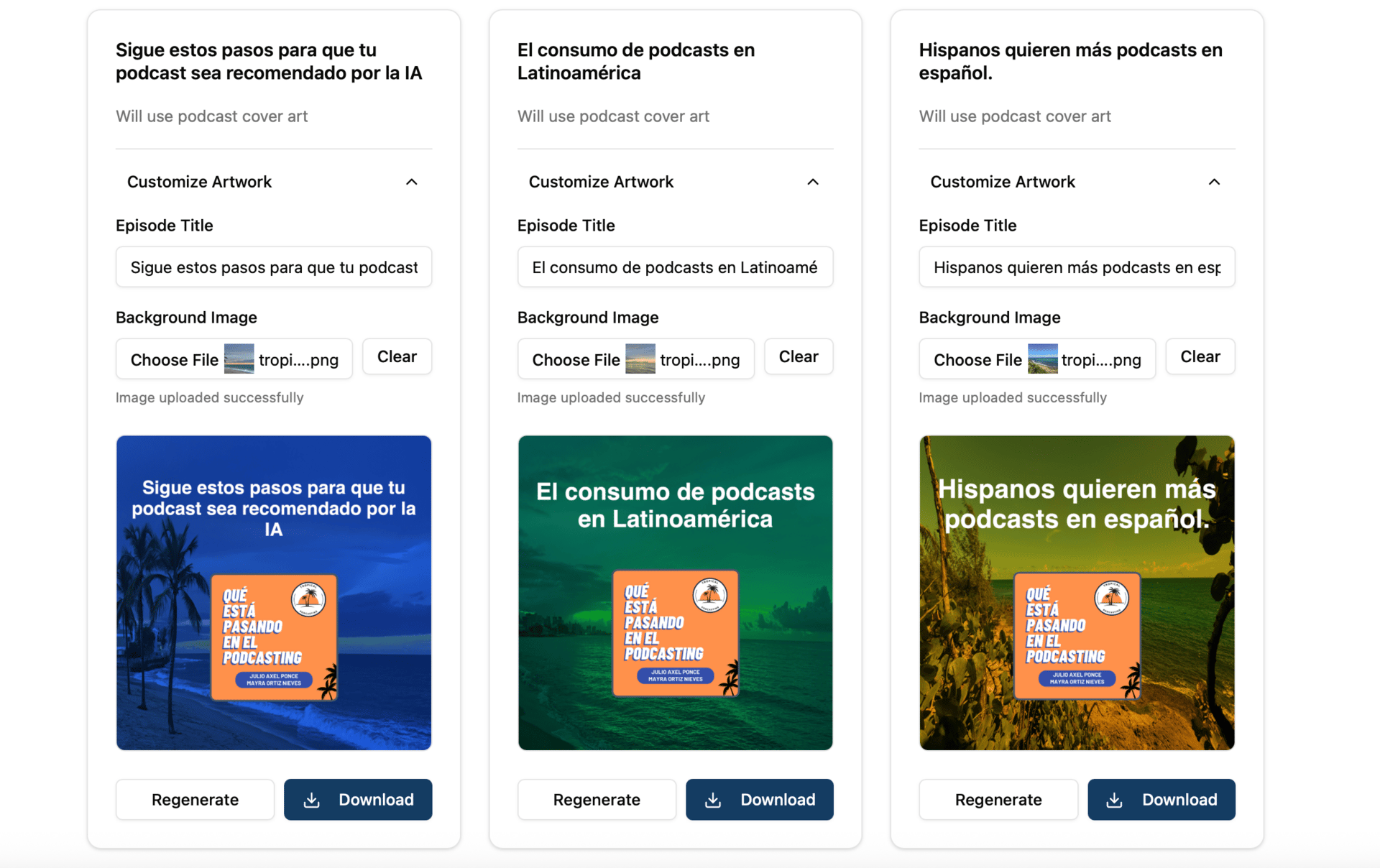Open blue artwork preview with palm trees
The height and width of the screenshot is (868, 1380).
[x=274, y=593]
